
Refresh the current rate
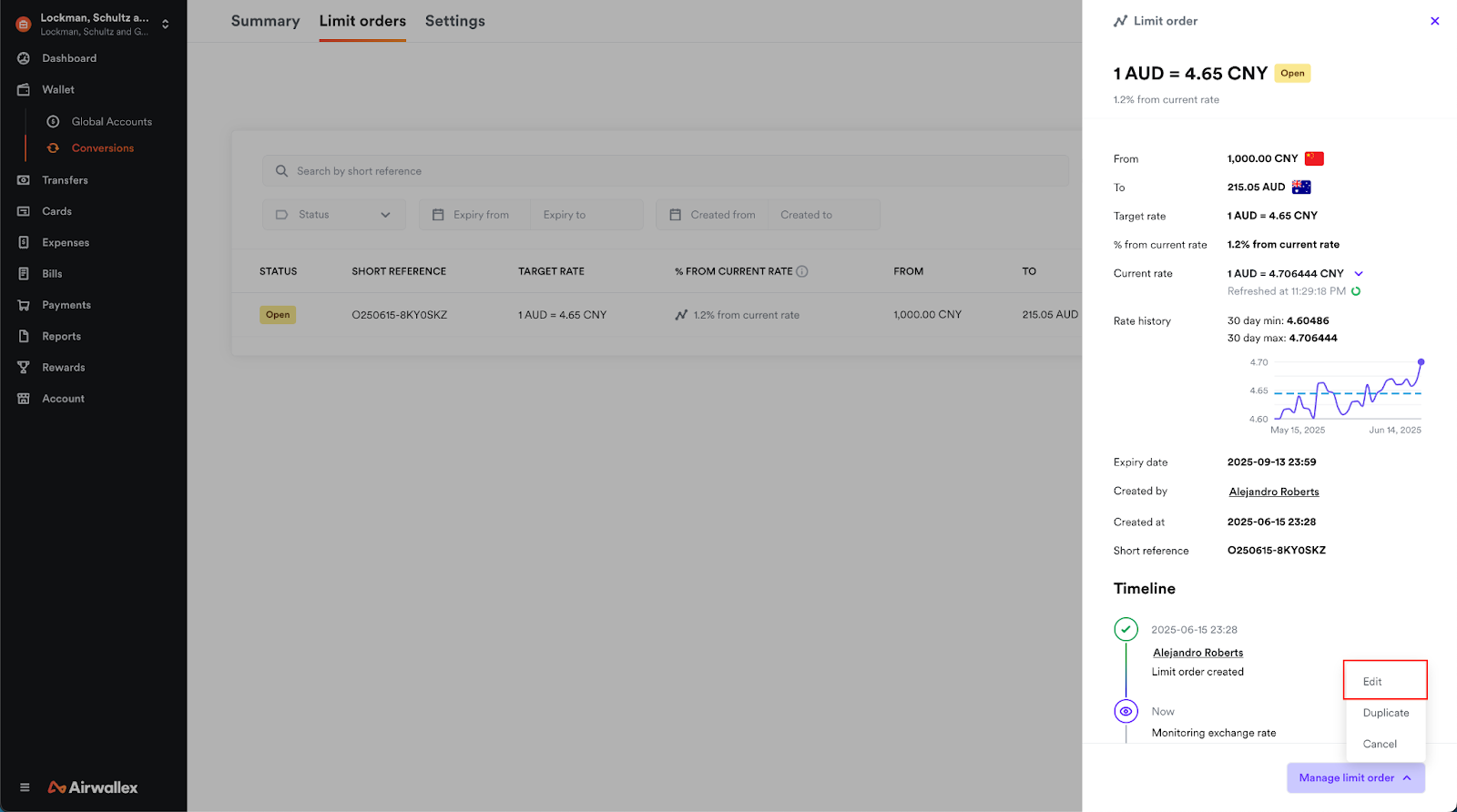click(x=1356, y=291)
